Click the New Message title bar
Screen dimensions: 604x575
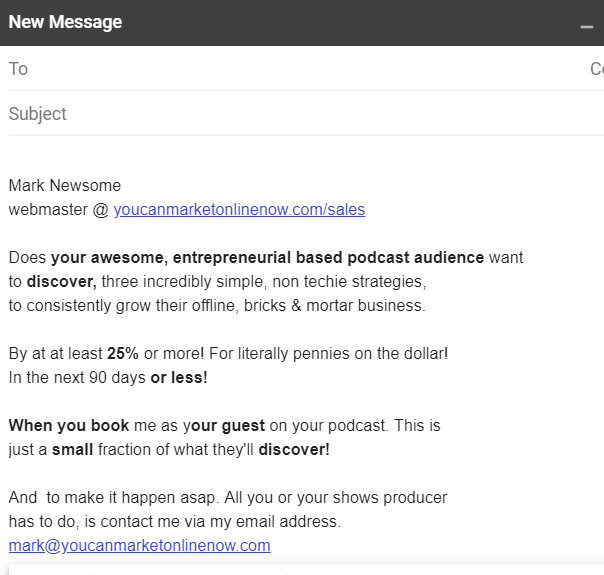pos(300,22)
